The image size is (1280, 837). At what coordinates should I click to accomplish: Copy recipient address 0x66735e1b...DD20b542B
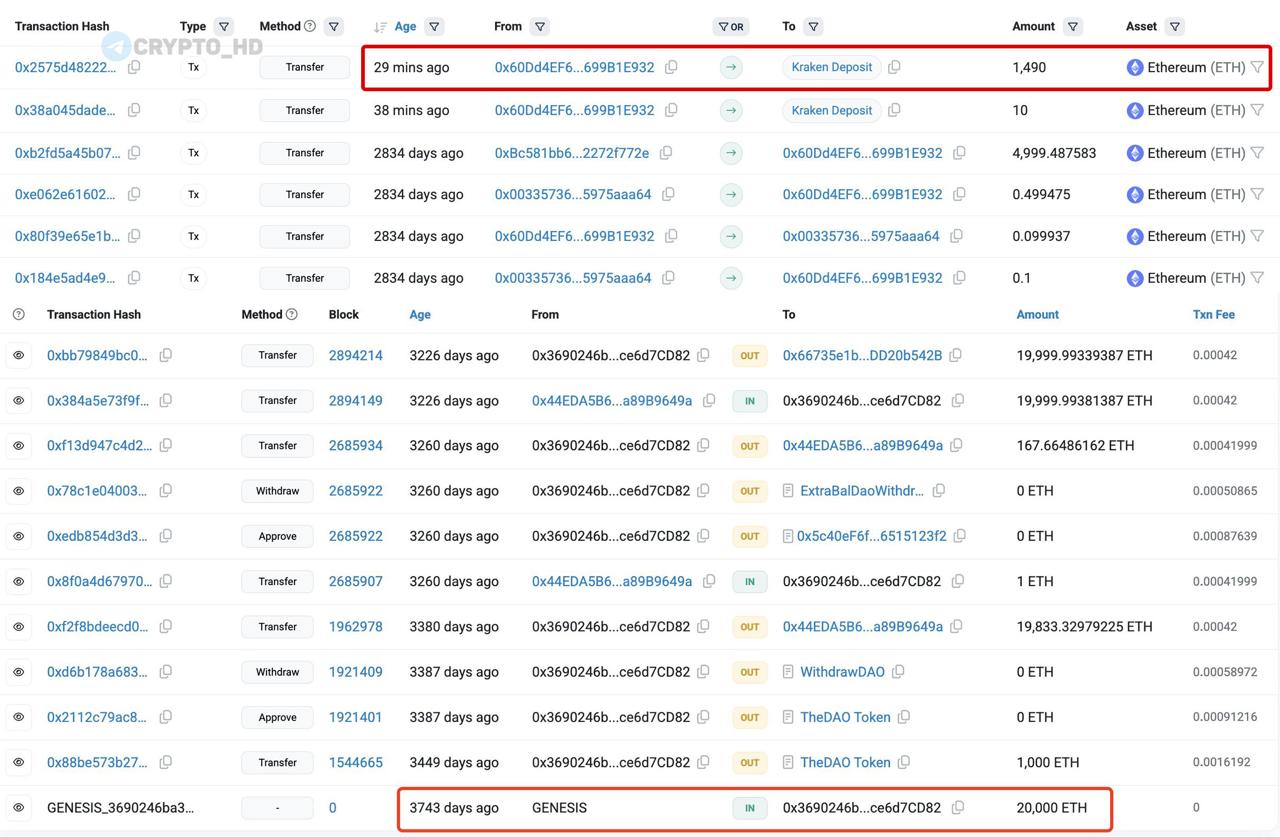(956, 355)
